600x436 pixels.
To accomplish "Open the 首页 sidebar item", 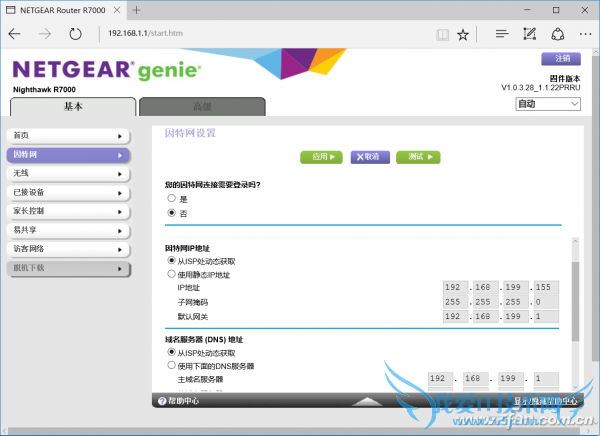I will (68, 136).
